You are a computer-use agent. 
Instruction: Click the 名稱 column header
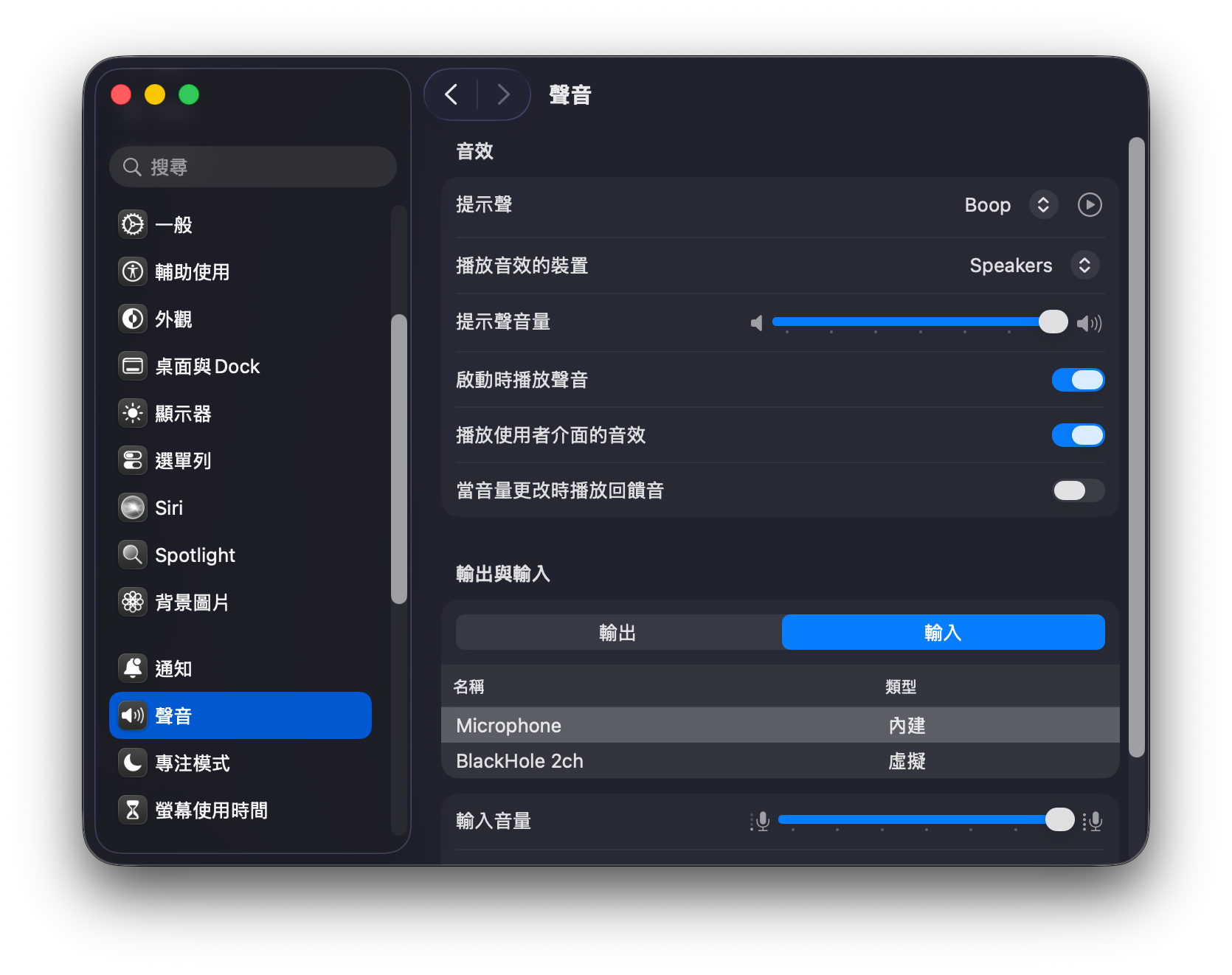tap(468, 687)
